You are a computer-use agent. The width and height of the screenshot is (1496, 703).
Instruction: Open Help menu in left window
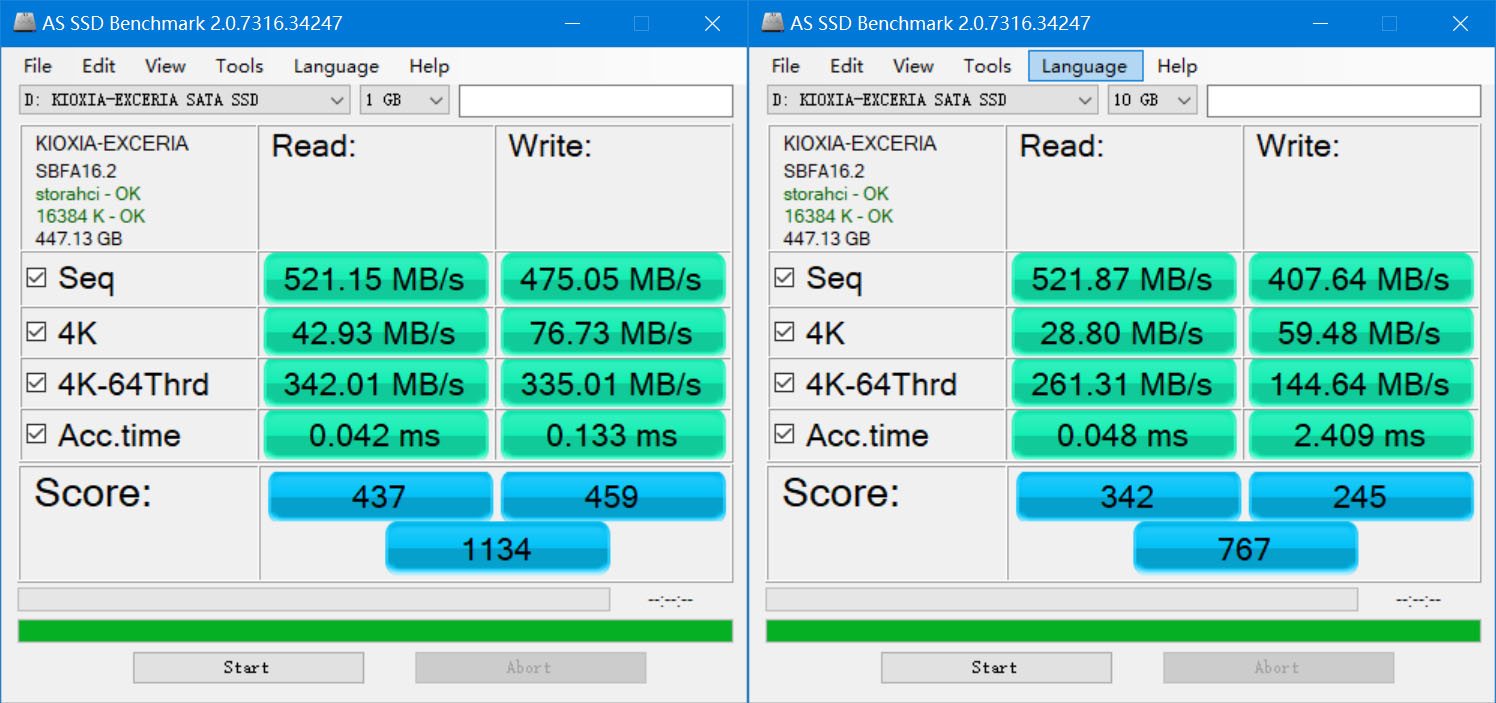(x=429, y=66)
